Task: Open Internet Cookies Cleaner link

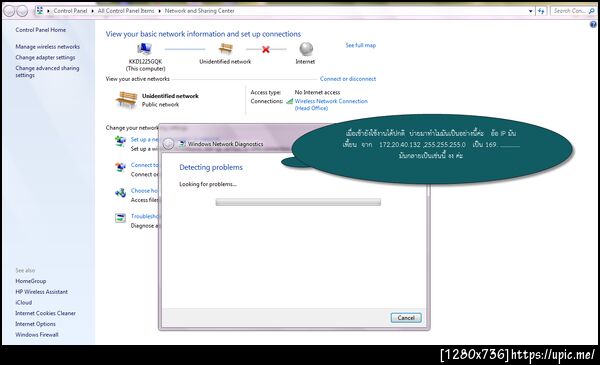Action: 45,313
